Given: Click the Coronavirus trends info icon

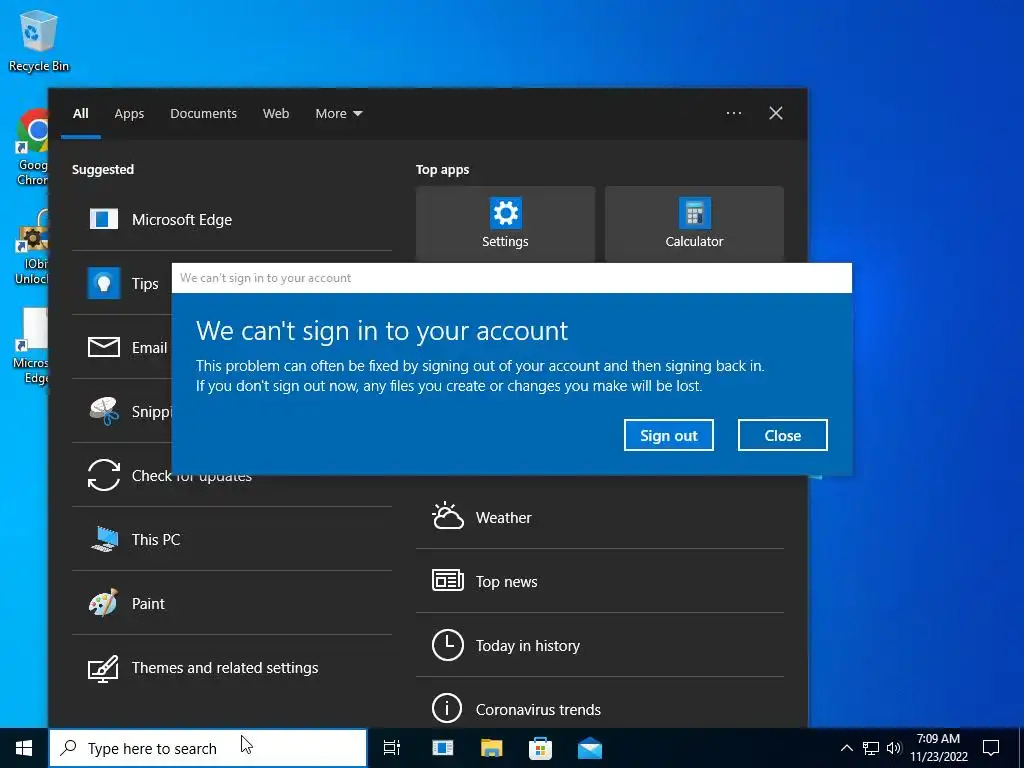Looking at the screenshot, I should [x=448, y=709].
